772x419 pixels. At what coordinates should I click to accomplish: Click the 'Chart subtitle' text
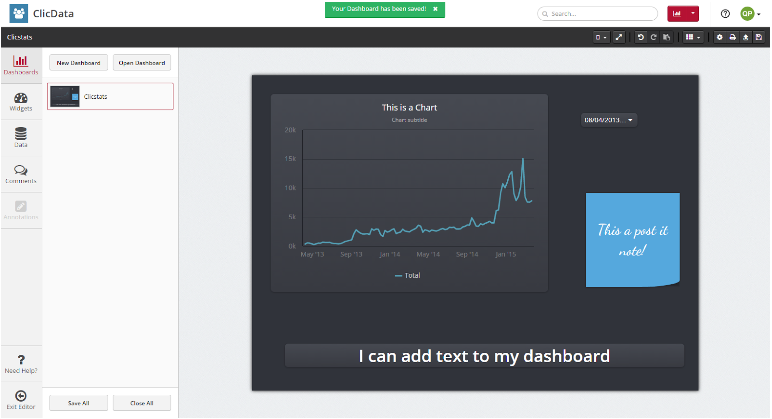(409, 120)
